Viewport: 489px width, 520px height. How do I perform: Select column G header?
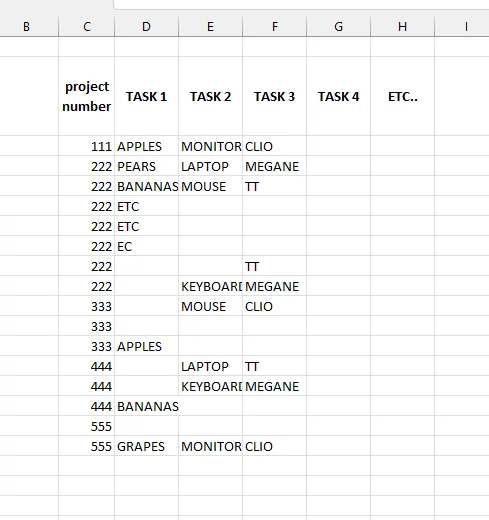click(338, 27)
